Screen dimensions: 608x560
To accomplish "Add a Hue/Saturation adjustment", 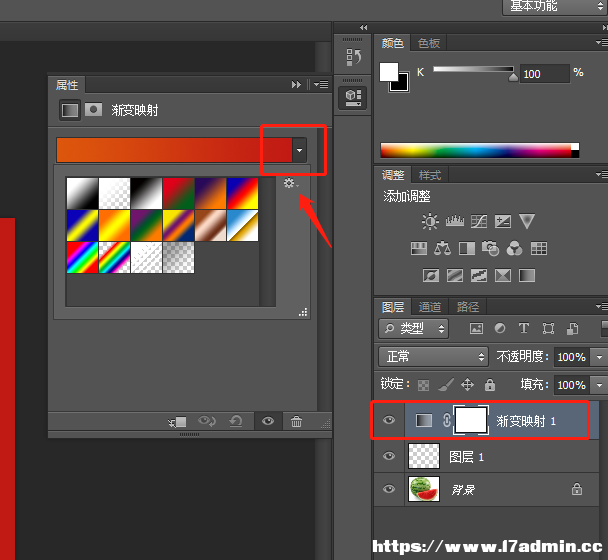I will coord(419,249).
